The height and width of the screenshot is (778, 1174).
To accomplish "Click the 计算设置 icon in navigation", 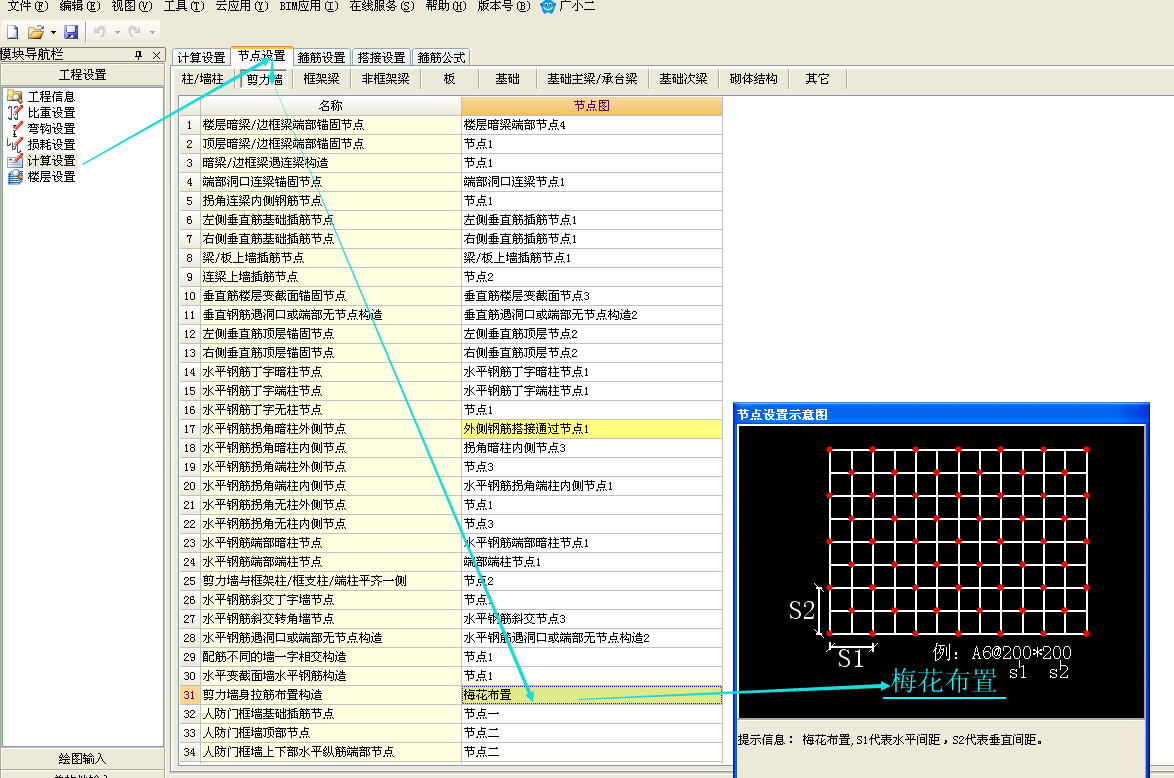I will coord(14,160).
